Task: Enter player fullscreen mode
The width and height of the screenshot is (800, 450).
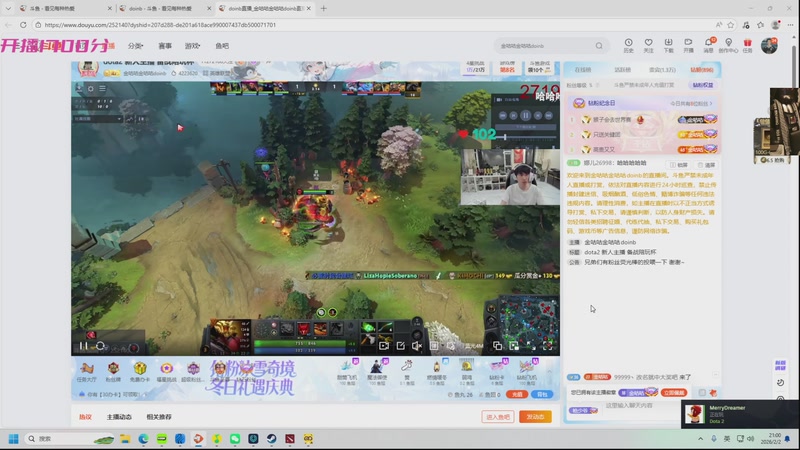Action: coord(547,346)
